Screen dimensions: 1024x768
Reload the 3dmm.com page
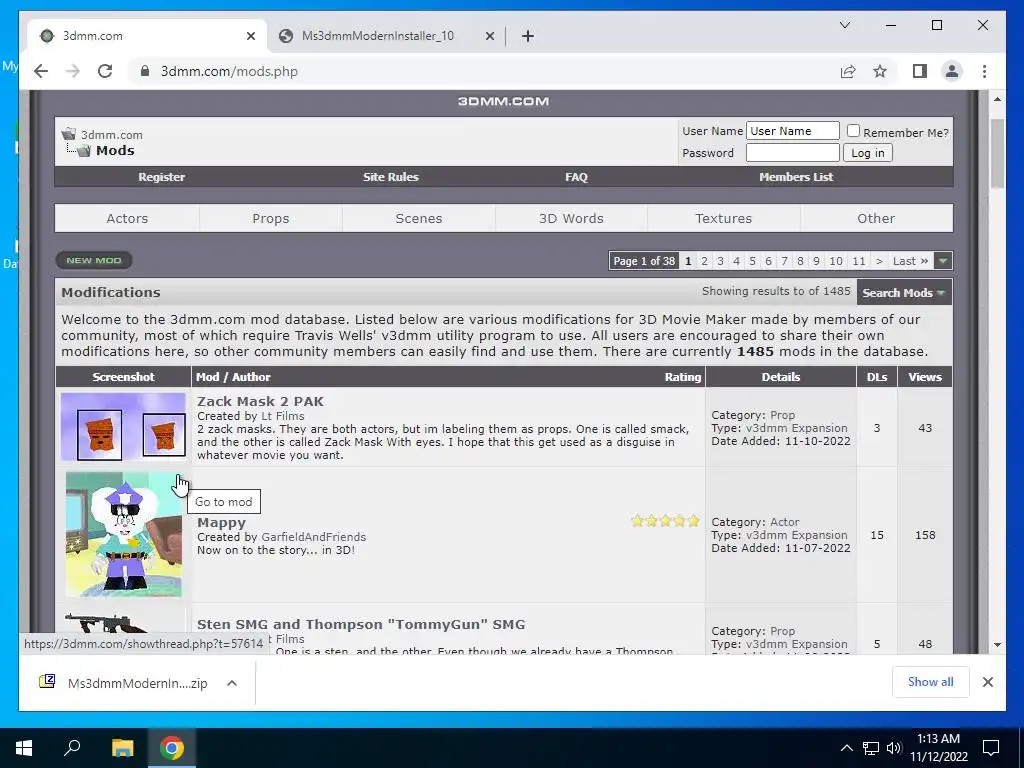[x=105, y=71]
